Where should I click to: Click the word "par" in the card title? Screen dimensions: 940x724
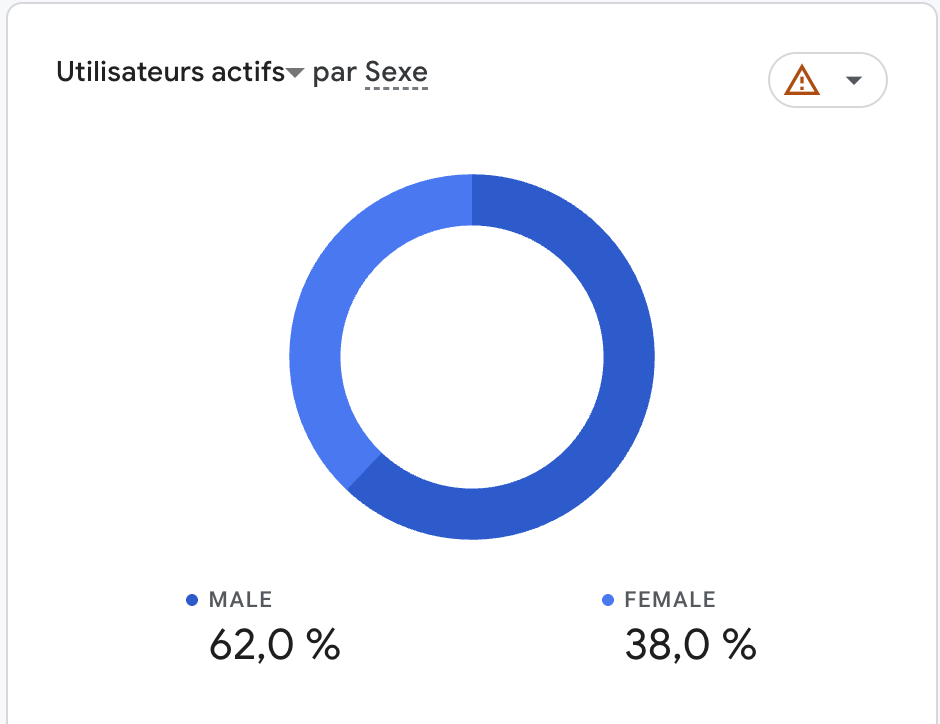[x=335, y=73]
